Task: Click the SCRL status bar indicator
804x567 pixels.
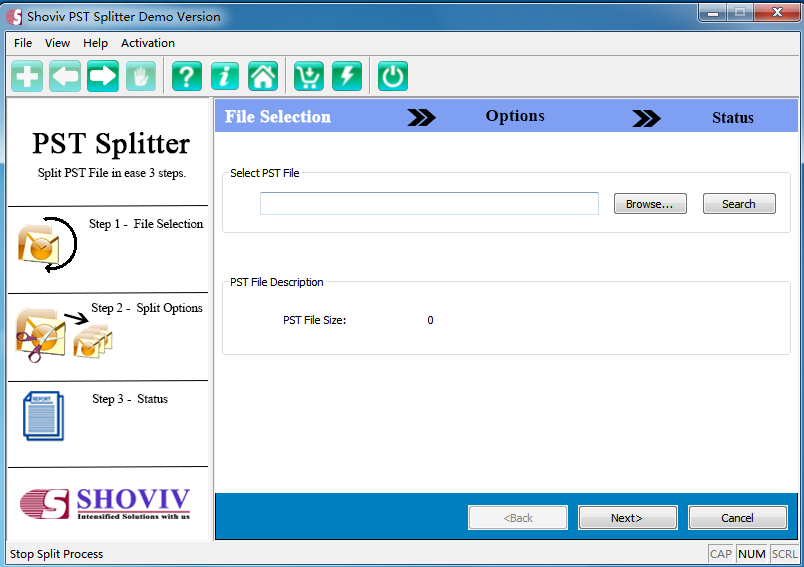Action: 785,554
